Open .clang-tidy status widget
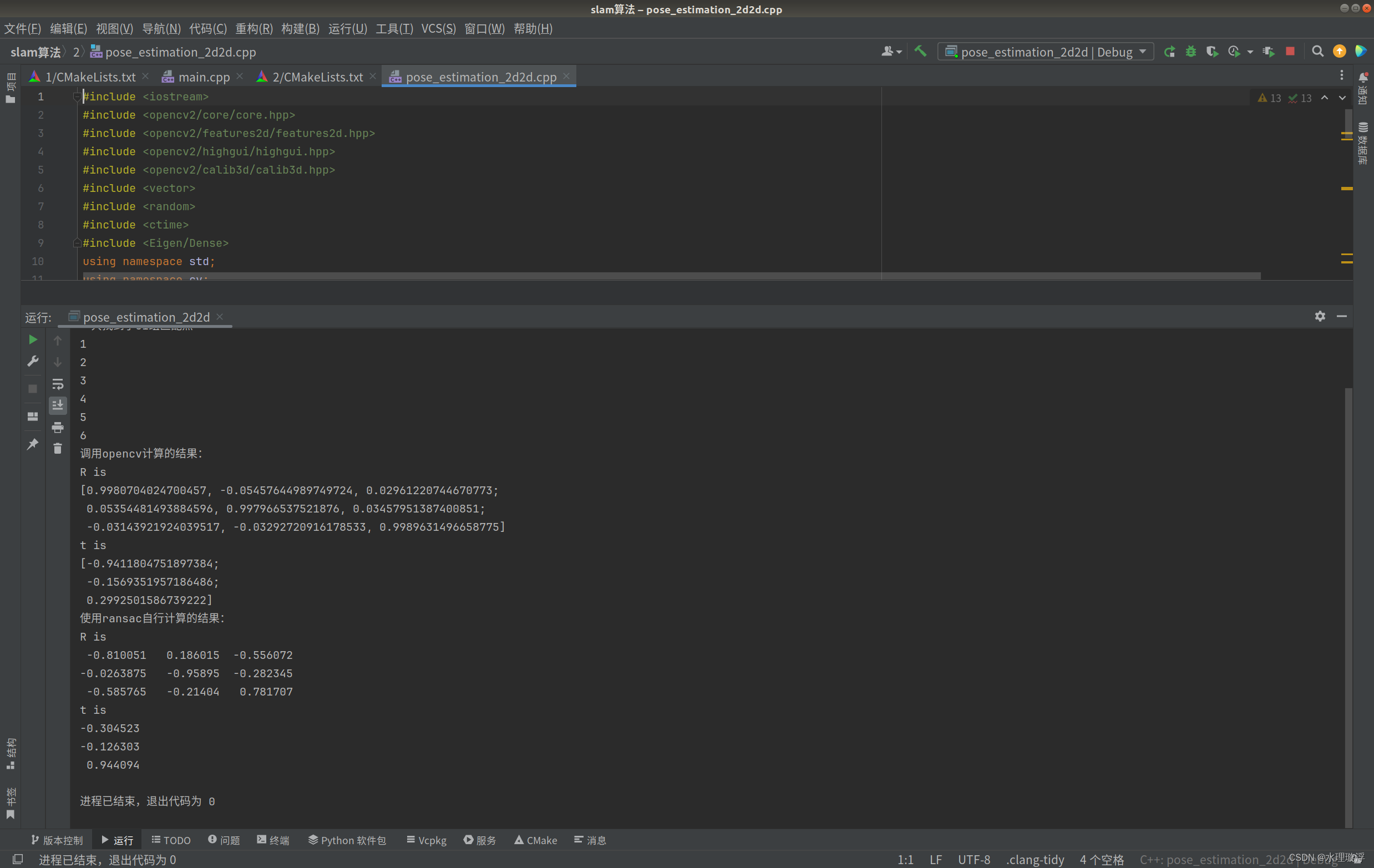Image resolution: width=1374 pixels, height=868 pixels. (1035, 860)
